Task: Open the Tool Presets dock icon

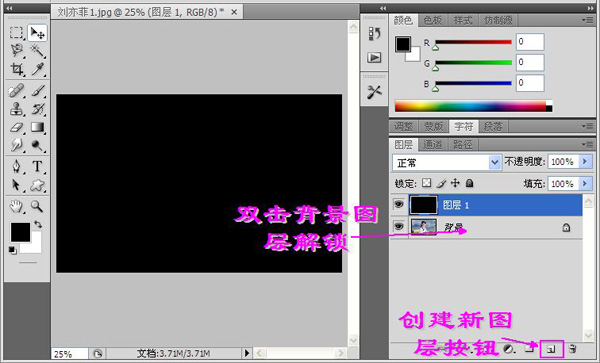Action: tap(374, 92)
